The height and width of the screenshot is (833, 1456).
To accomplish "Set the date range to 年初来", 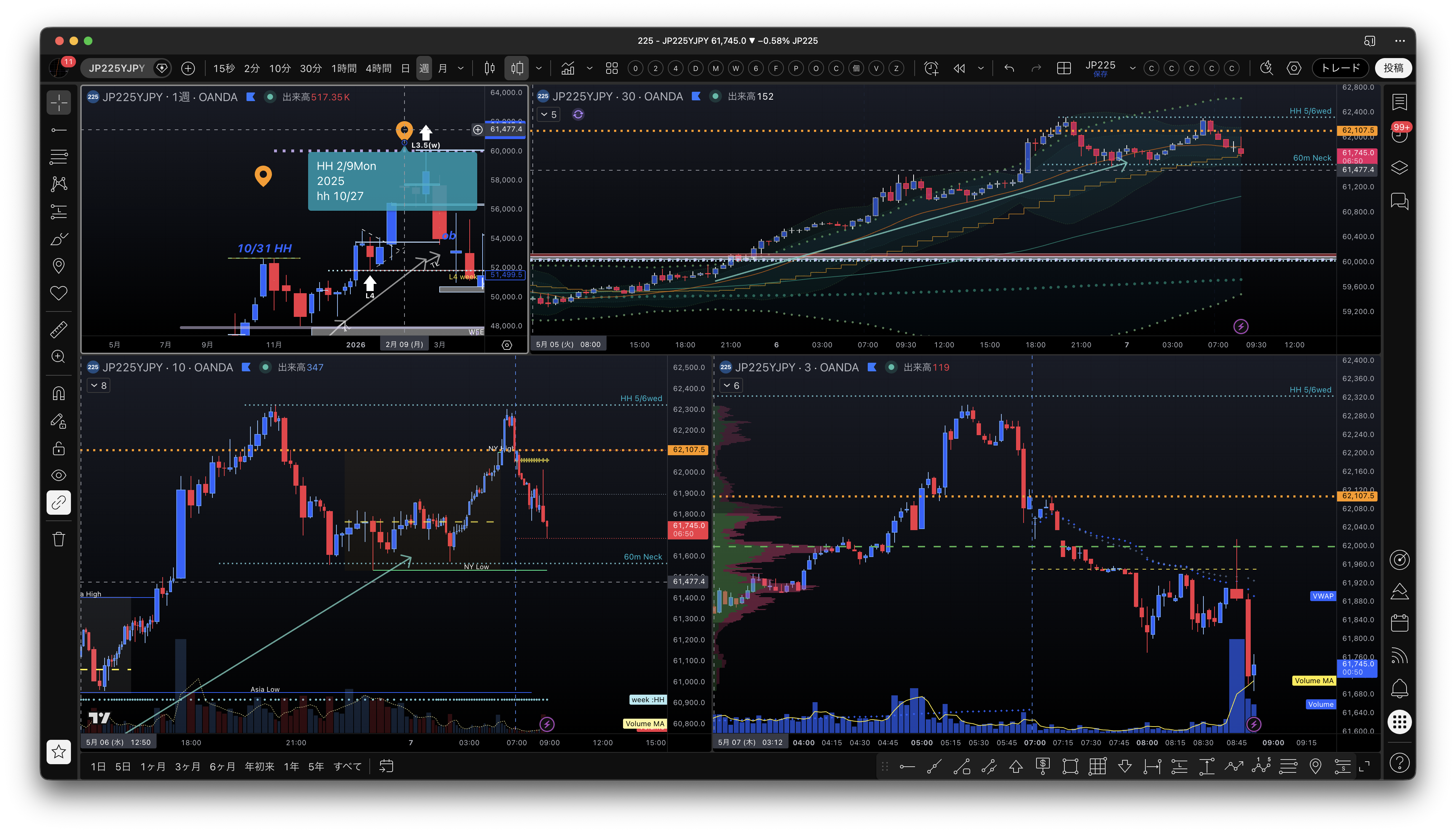I will [259, 766].
